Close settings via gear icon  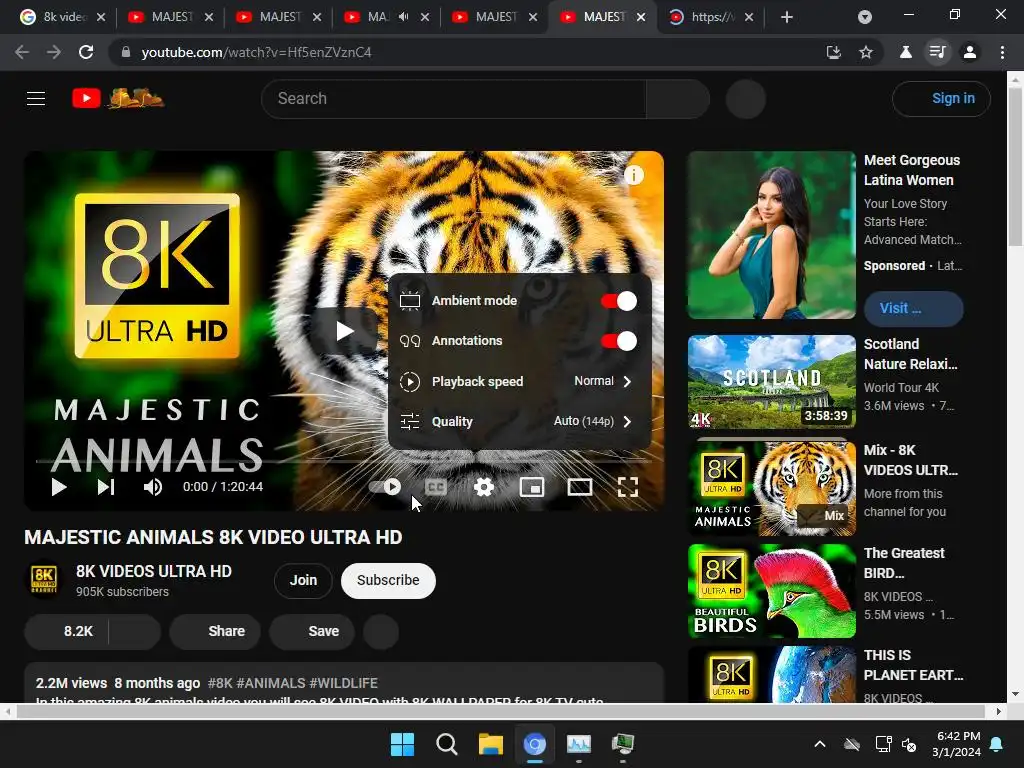coord(483,487)
